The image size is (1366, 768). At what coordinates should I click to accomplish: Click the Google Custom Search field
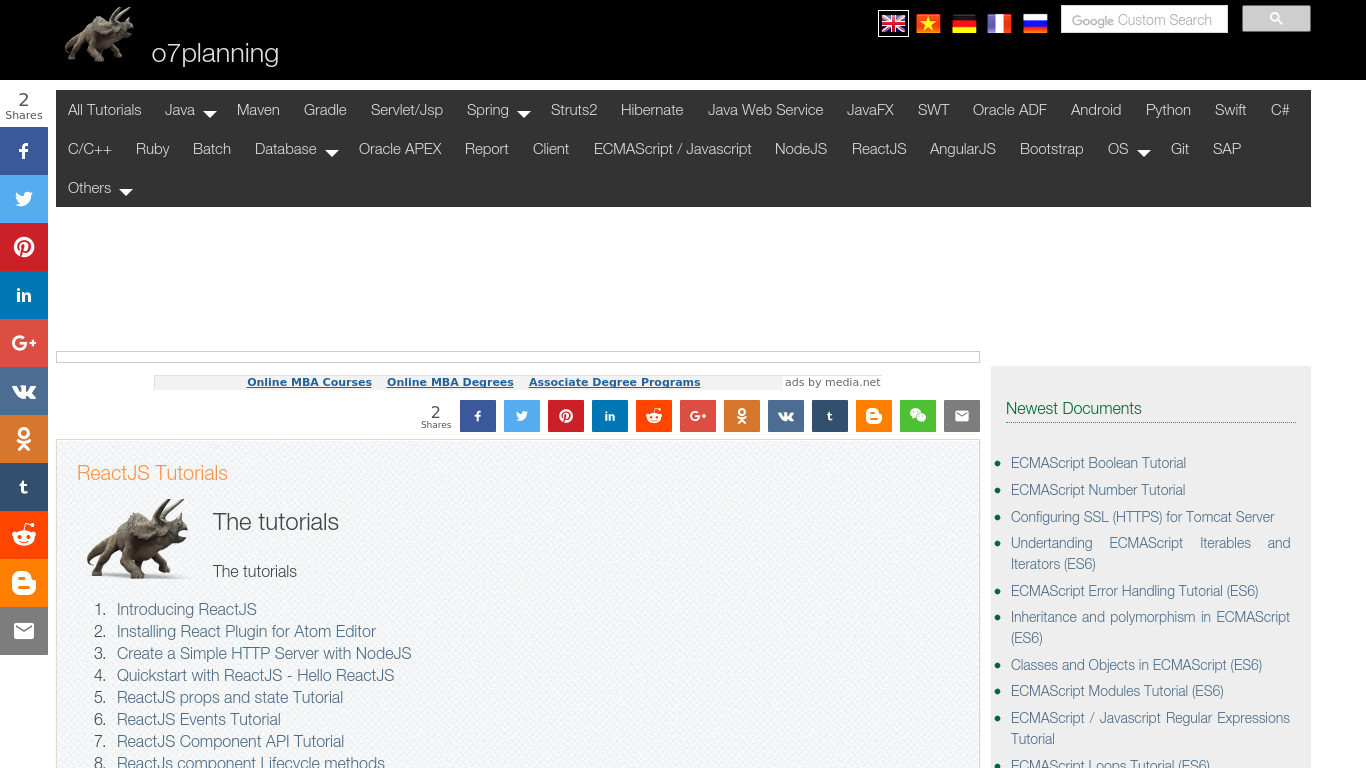pyautogui.click(x=1143, y=20)
